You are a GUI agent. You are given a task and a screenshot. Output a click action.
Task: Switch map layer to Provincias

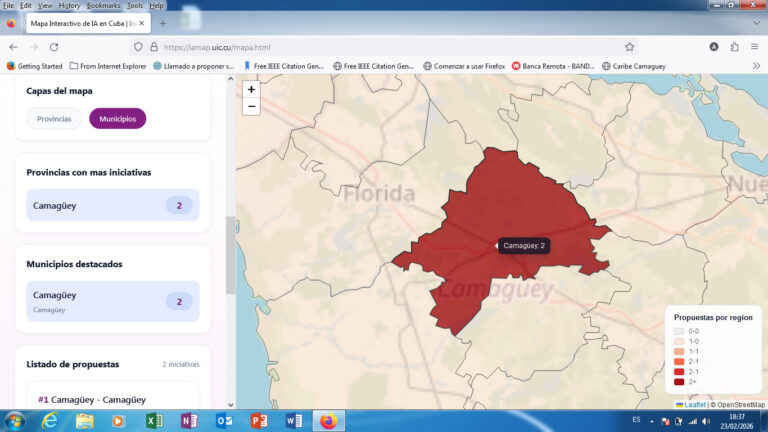(54, 119)
